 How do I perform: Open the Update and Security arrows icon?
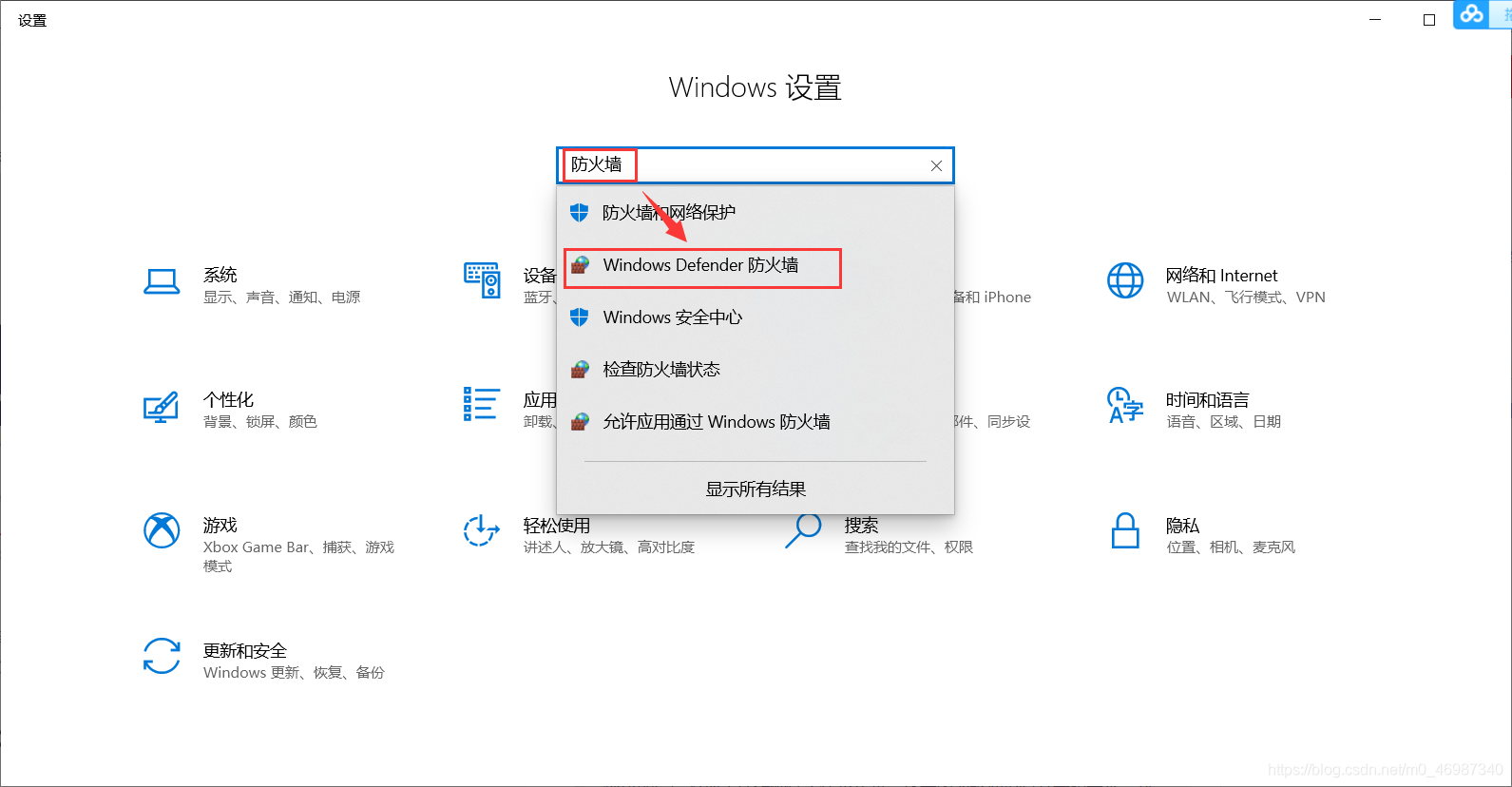pyautogui.click(x=162, y=656)
